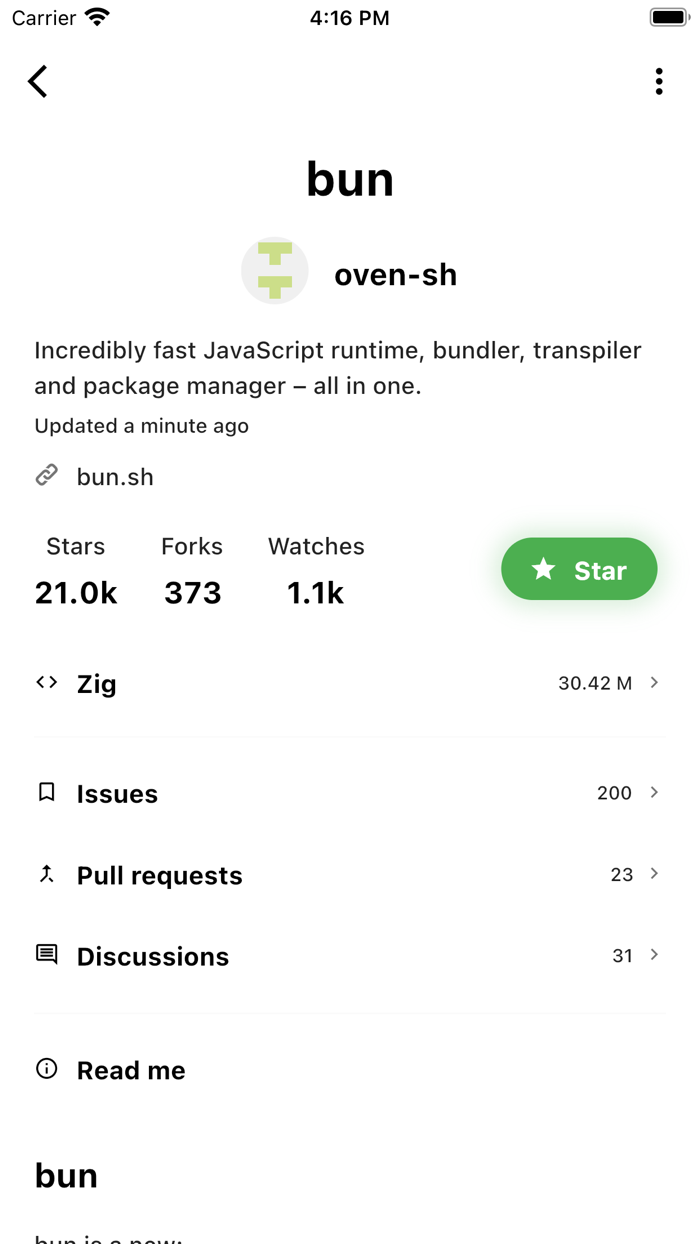Tap the bookmark icon beside Issues

[x=46, y=791]
